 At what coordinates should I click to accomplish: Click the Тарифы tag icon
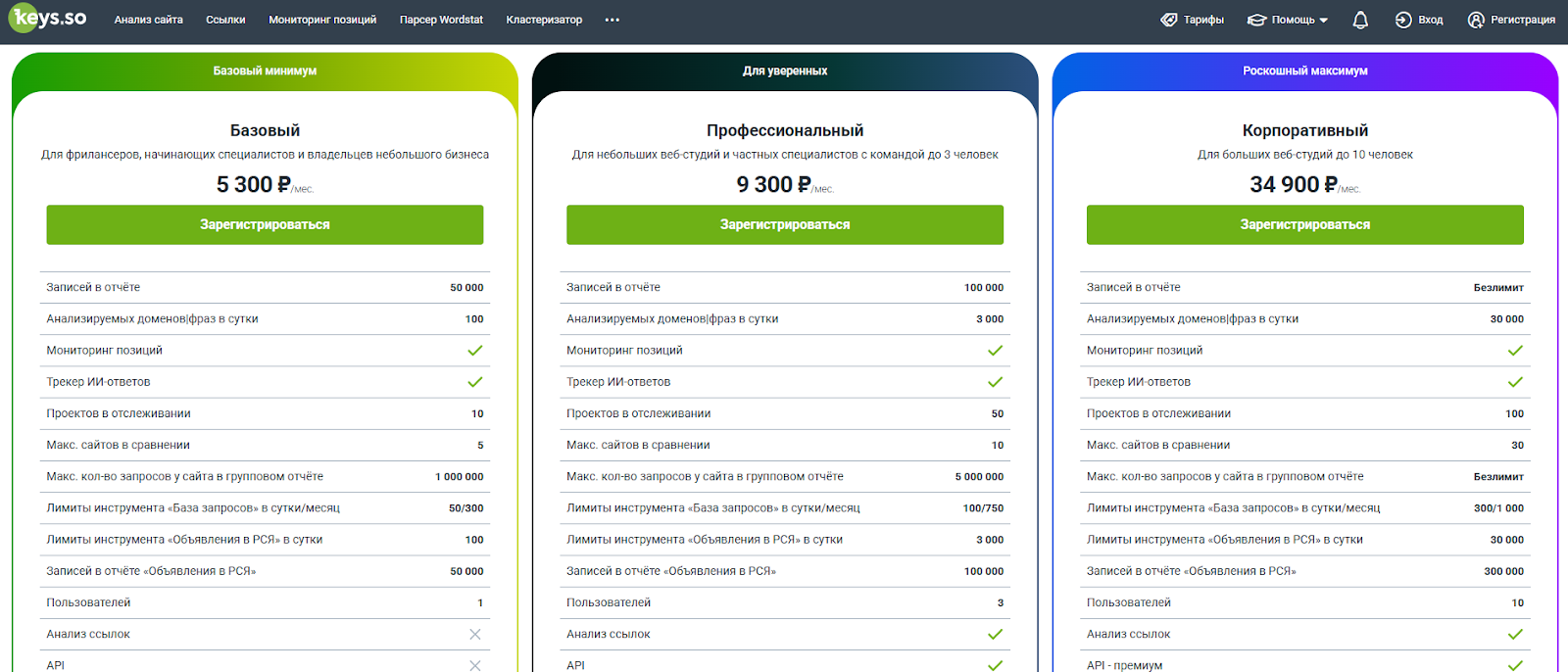click(1168, 20)
